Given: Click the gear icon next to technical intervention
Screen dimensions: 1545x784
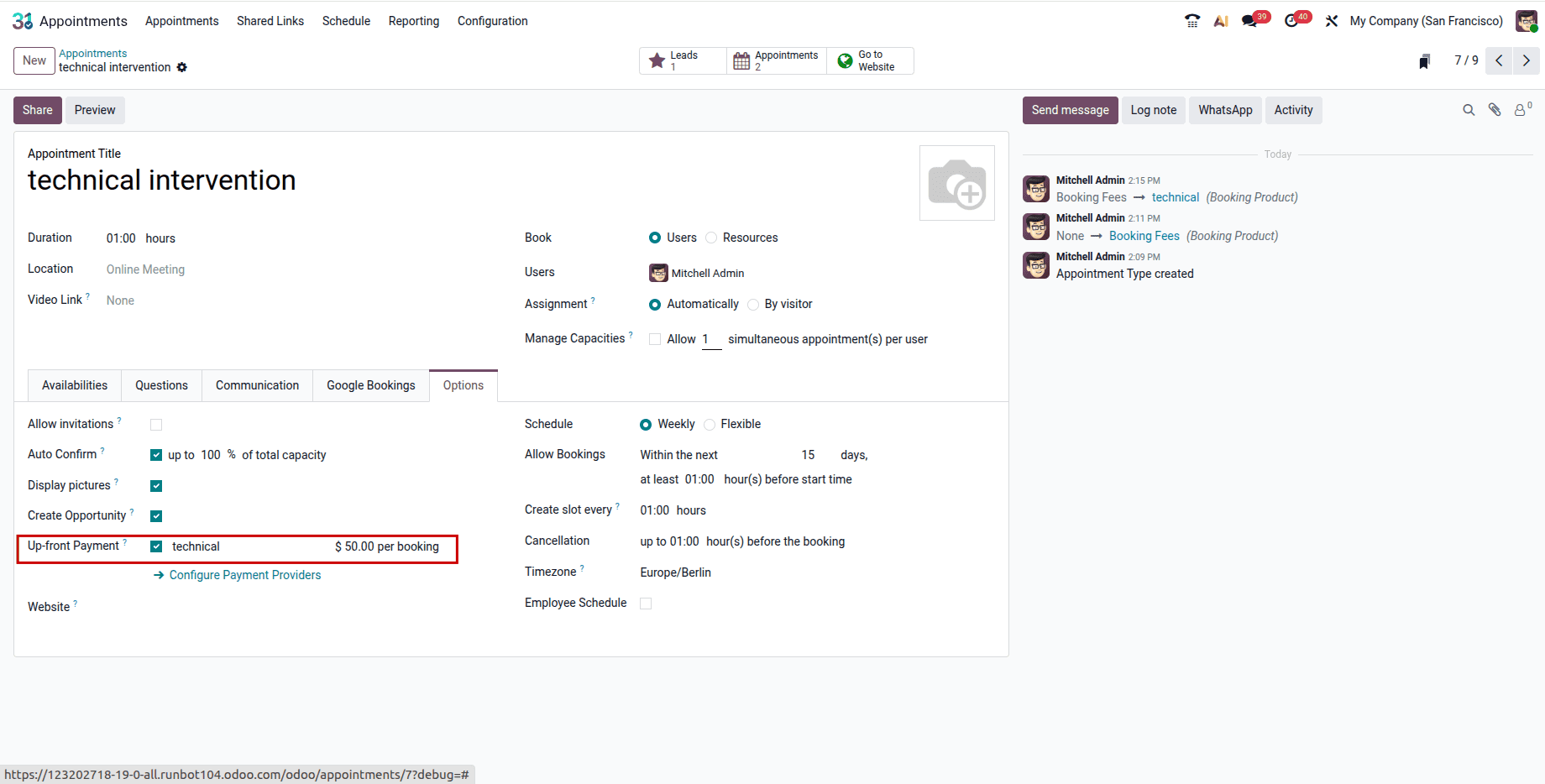Looking at the screenshot, I should (182, 68).
